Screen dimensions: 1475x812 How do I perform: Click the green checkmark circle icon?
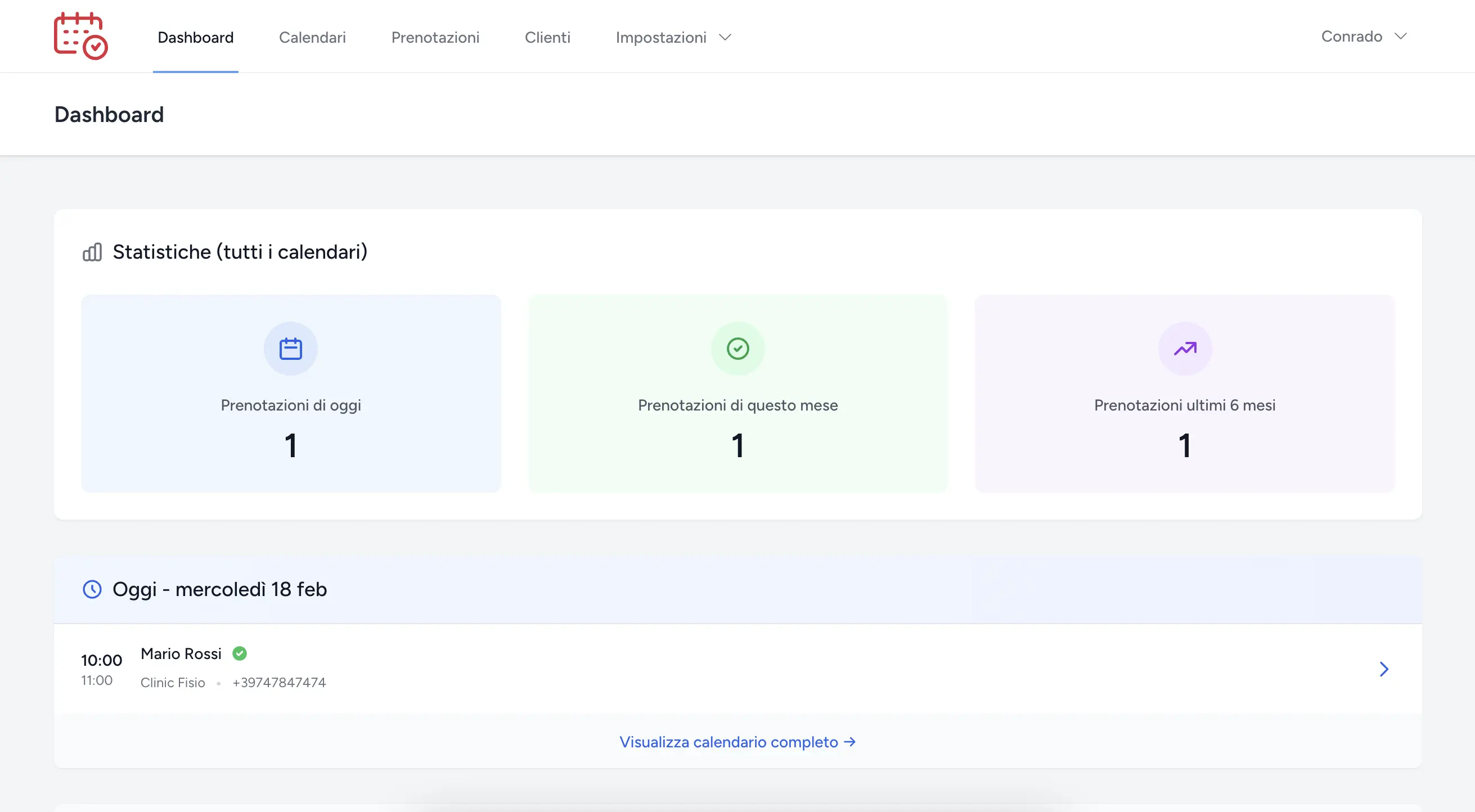[x=737, y=349]
